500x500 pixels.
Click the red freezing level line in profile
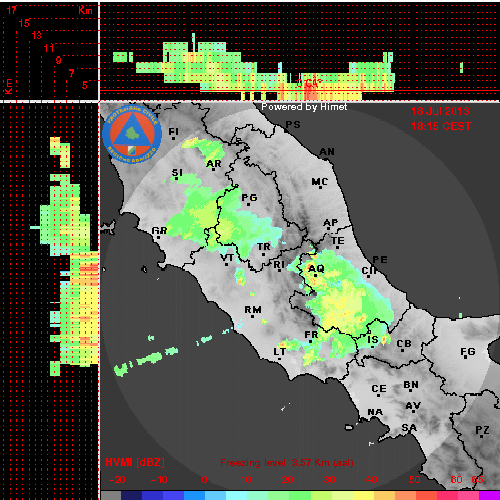click(x=300, y=90)
